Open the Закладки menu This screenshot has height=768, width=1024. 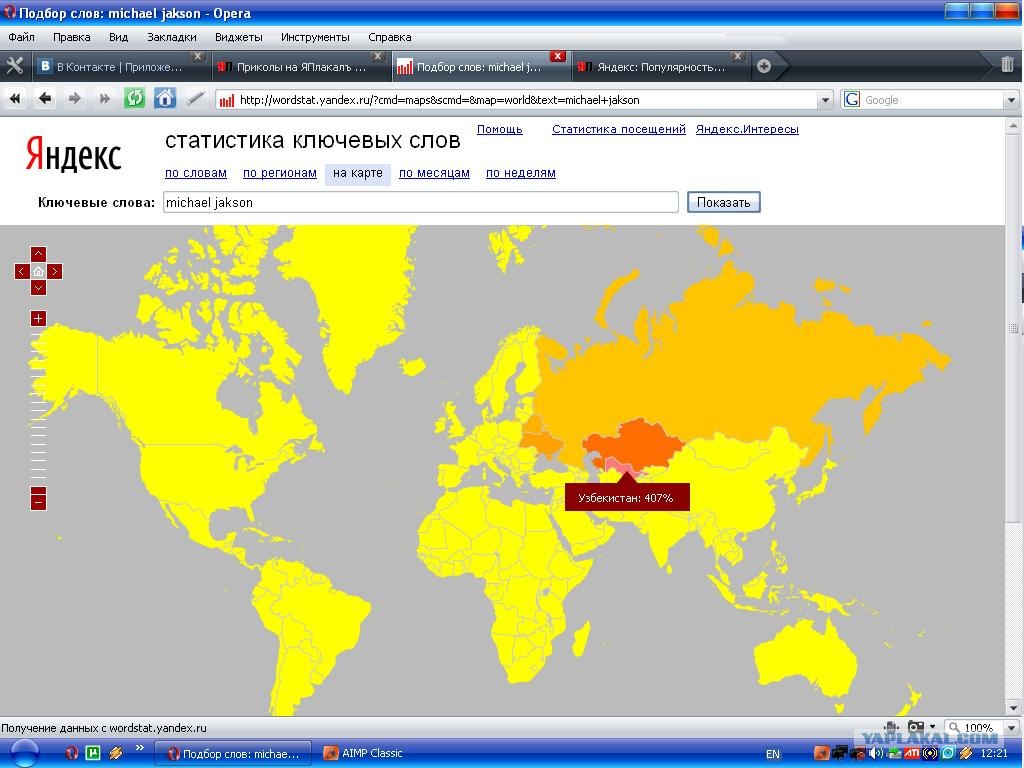172,37
